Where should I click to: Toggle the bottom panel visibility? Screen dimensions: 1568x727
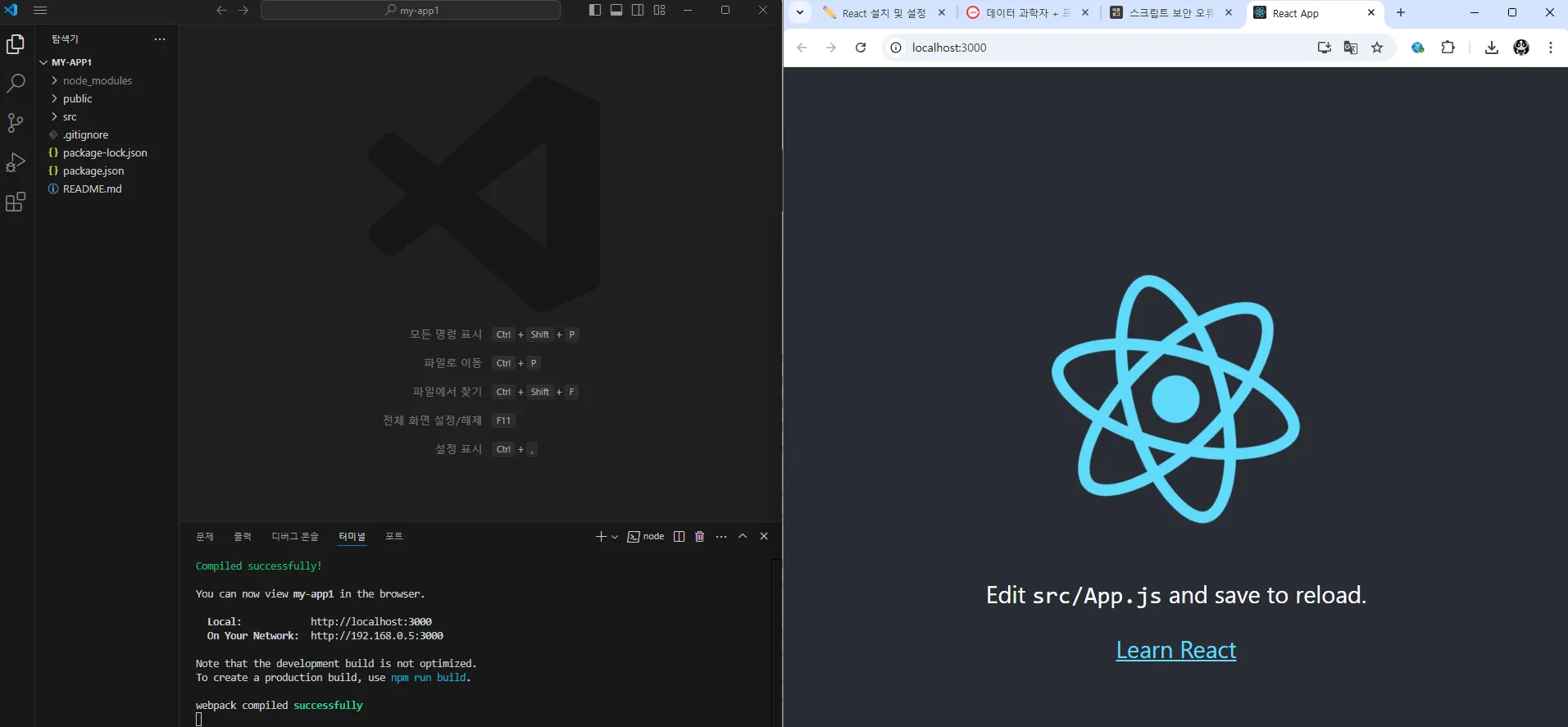(616, 10)
